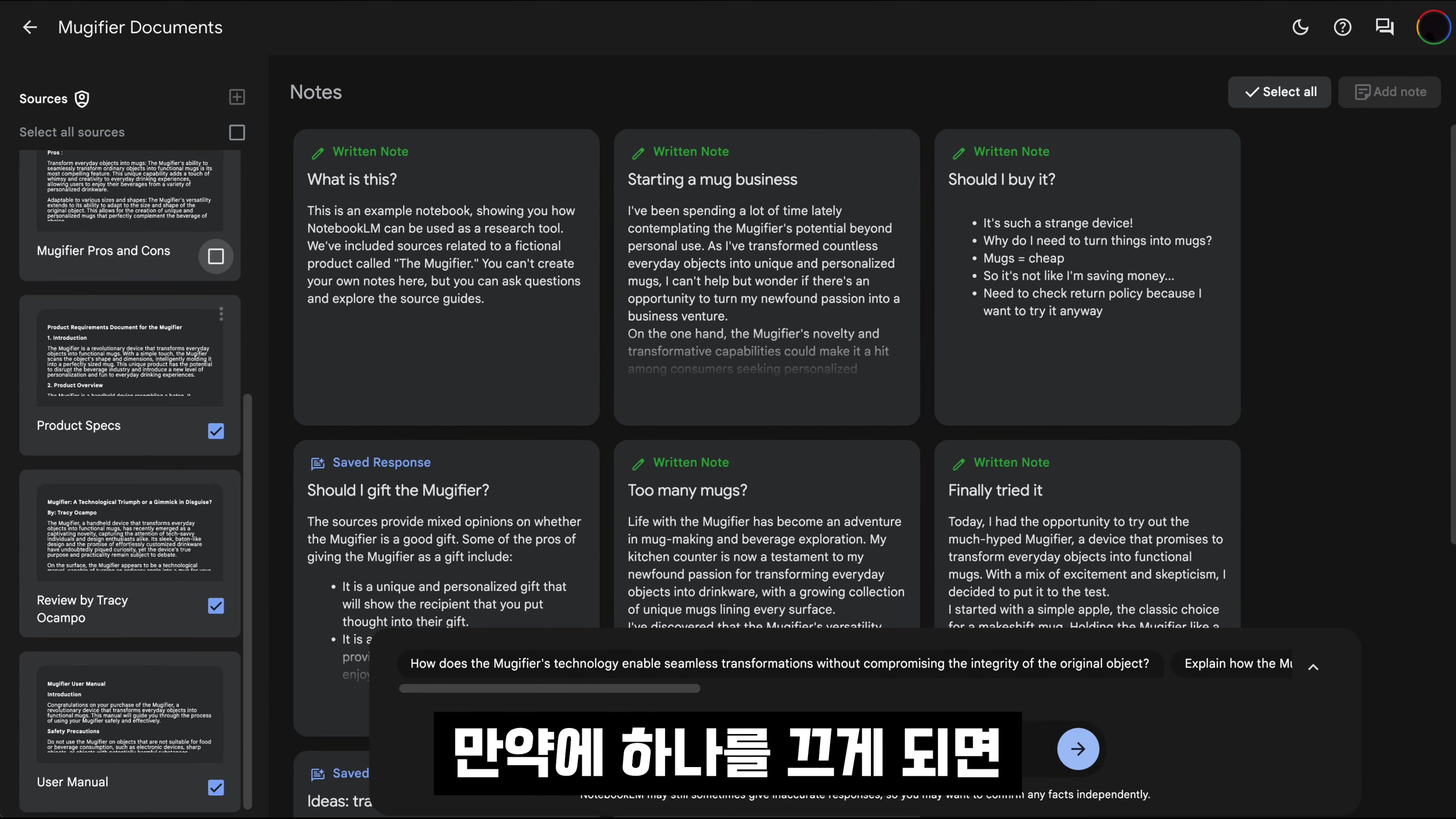Open the 'Finally tried it' note title
The height and width of the screenshot is (819, 1456).
995,490
